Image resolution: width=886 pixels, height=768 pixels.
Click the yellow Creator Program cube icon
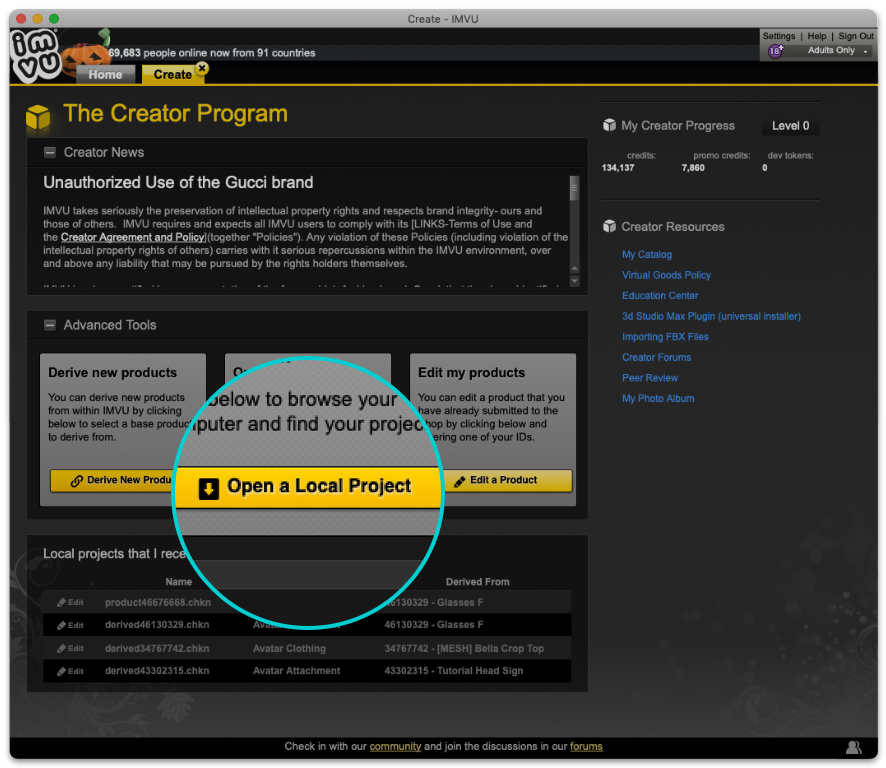pyautogui.click(x=38, y=116)
